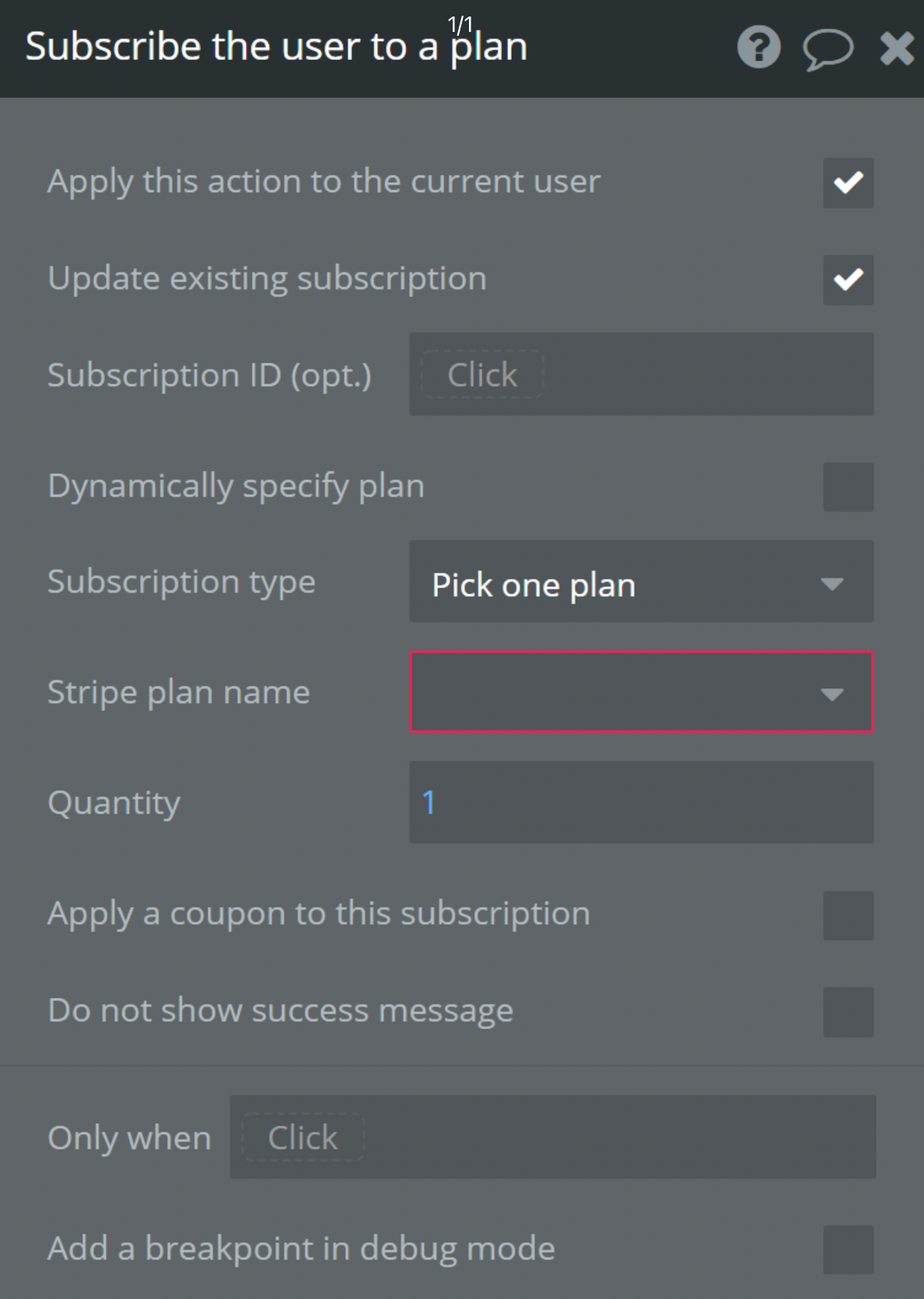Click the Subscription ID Click placeholder
The width and height of the screenshot is (924, 1299).
481,374
